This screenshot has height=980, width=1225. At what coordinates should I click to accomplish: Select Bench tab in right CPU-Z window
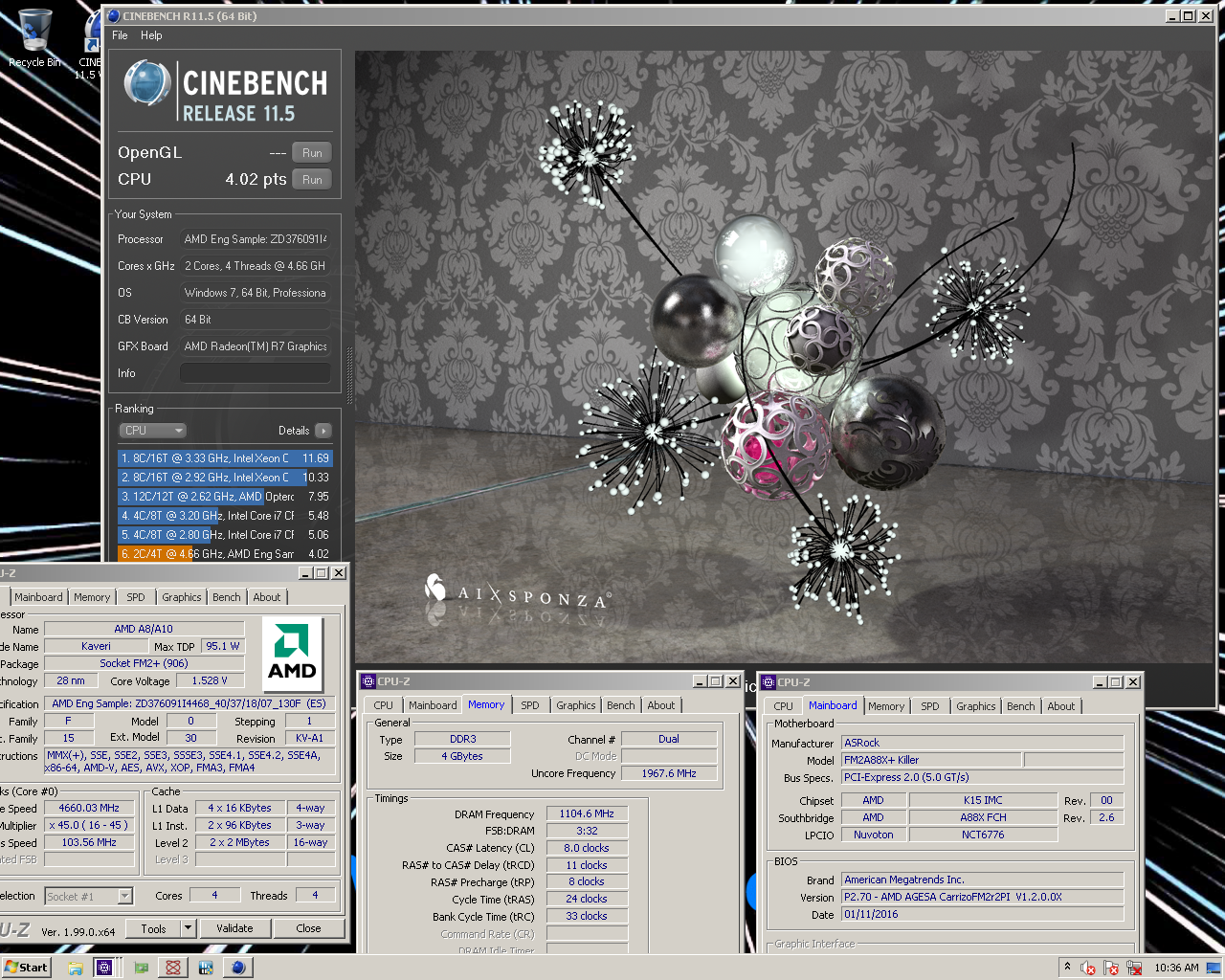coord(1021,706)
